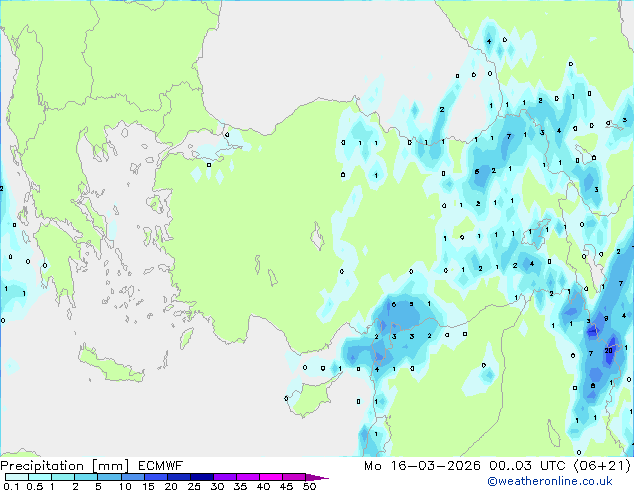Click the legend value '25'
The height and width of the screenshot is (490, 634).
(x=194, y=486)
